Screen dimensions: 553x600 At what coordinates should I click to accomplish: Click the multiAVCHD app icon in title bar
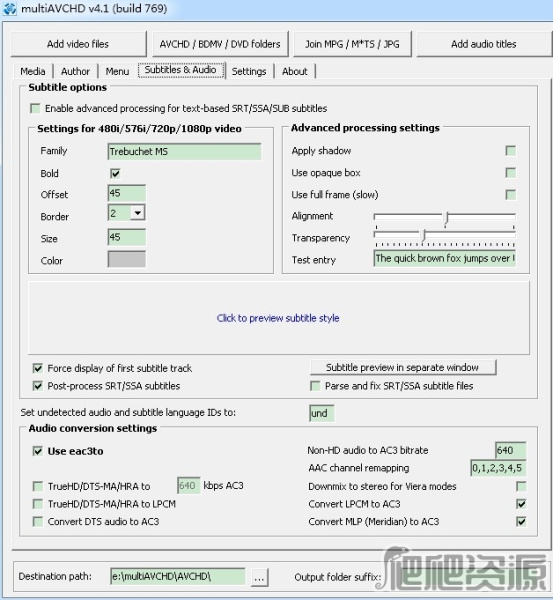point(9,8)
